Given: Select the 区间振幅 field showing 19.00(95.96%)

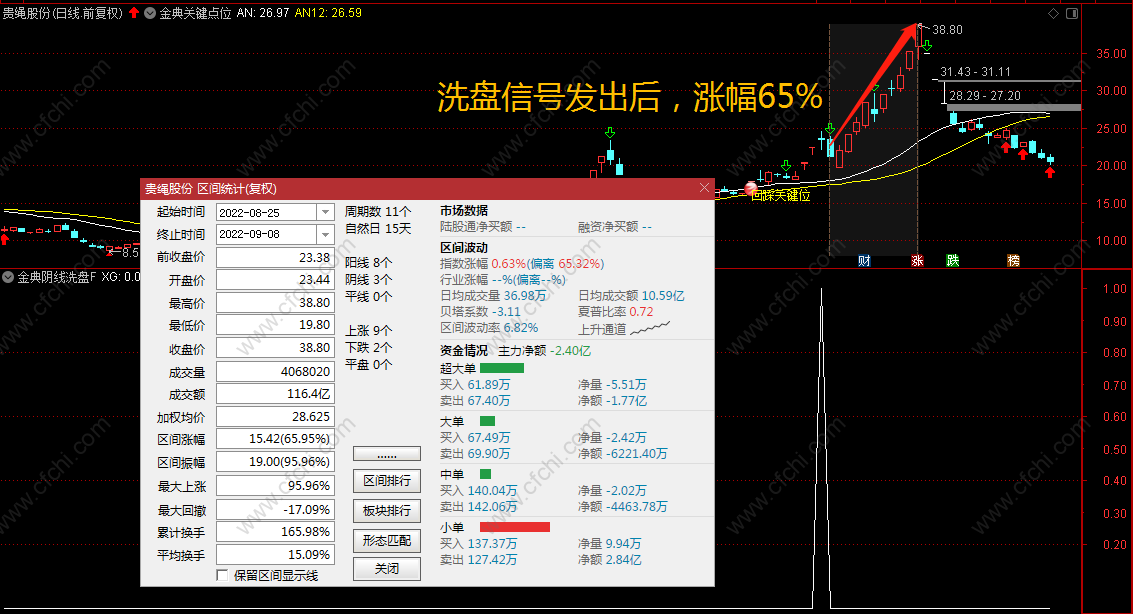Looking at the screenshot, I should point(275,462).
